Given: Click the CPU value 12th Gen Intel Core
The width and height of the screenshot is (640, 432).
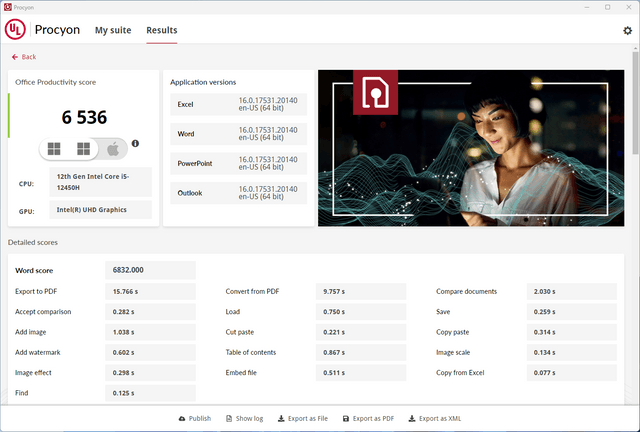Looking at the screenshot, I should pyautogui.click(x=100, y=182).
